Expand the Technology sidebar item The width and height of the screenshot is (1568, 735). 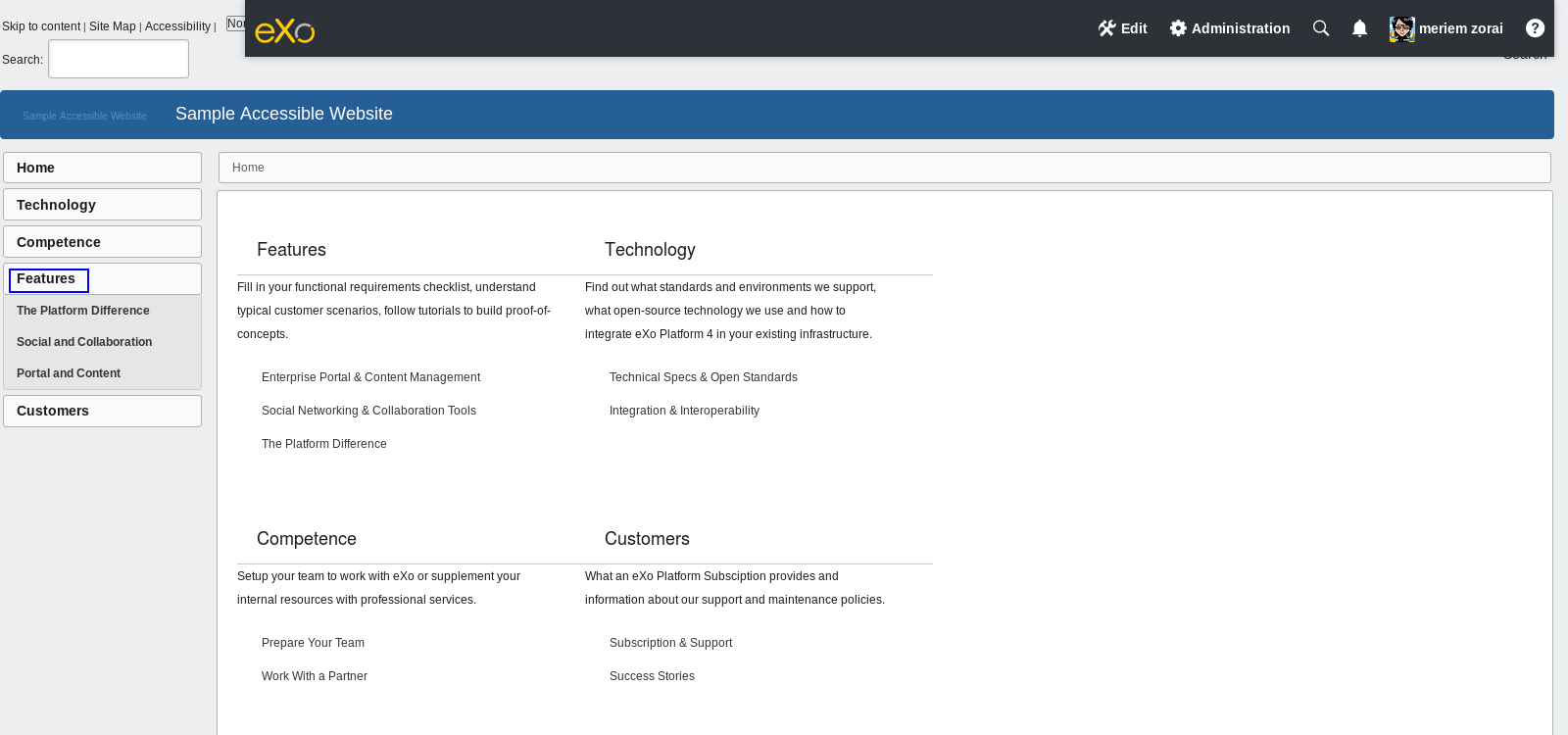click(102, 205)
